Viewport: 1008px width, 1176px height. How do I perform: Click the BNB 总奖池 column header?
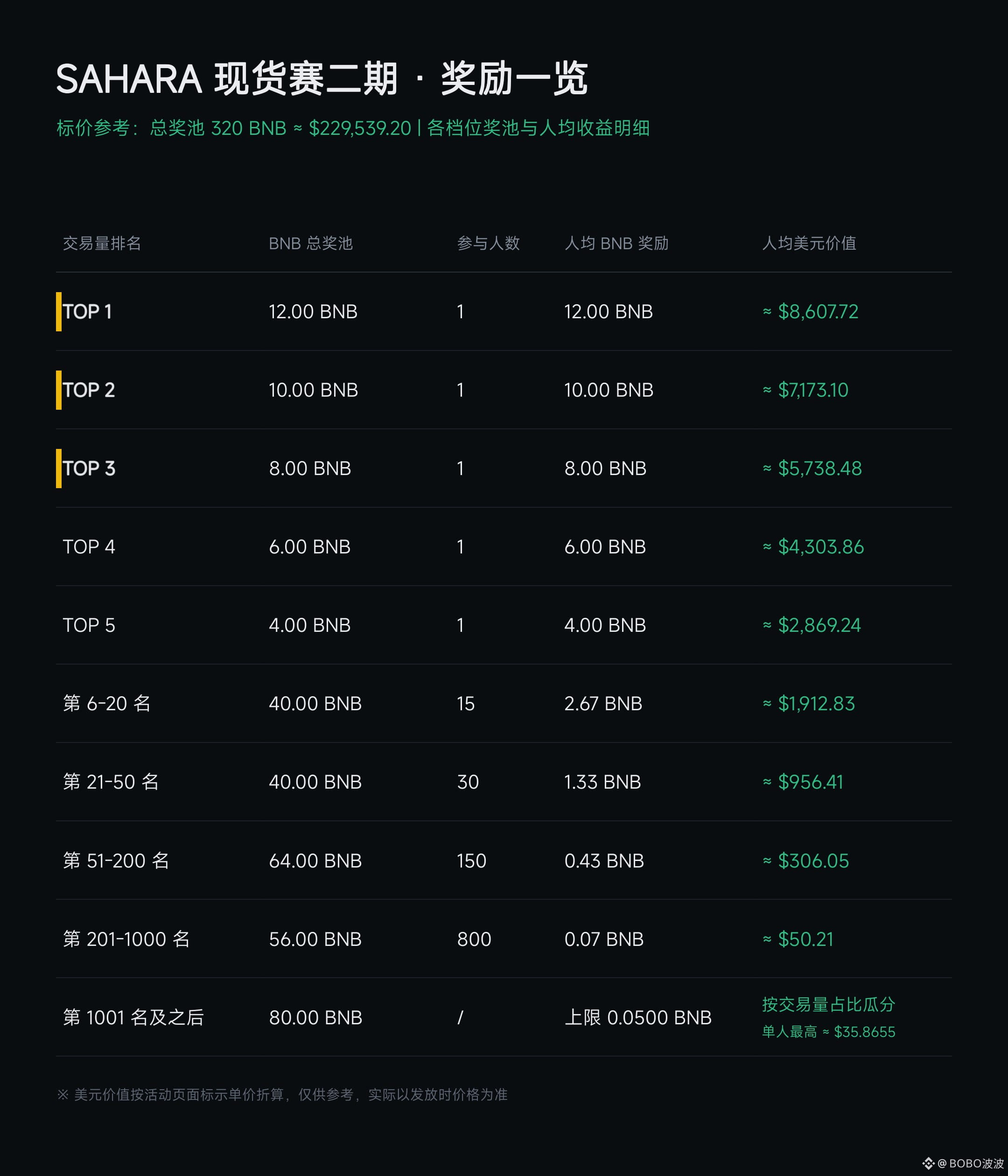tap(310, 244)
